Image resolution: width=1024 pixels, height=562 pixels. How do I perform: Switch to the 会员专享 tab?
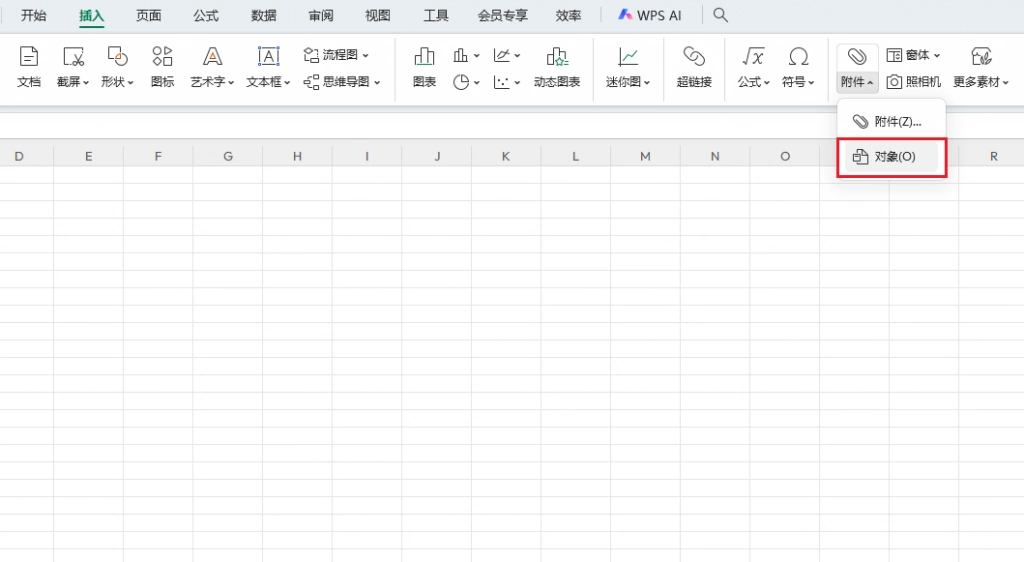[x=502, y=16]
